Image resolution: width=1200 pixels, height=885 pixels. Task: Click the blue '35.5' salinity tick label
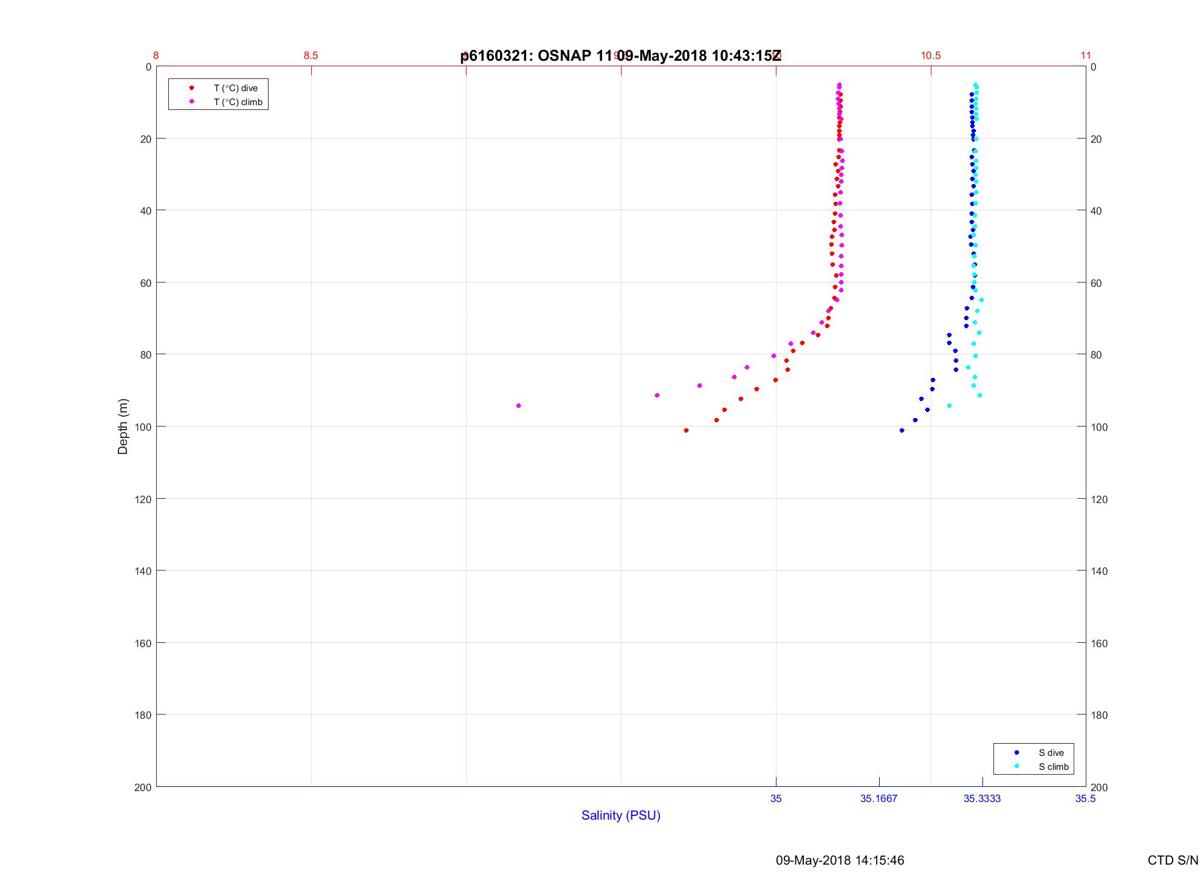click(x=1086, y=799)
